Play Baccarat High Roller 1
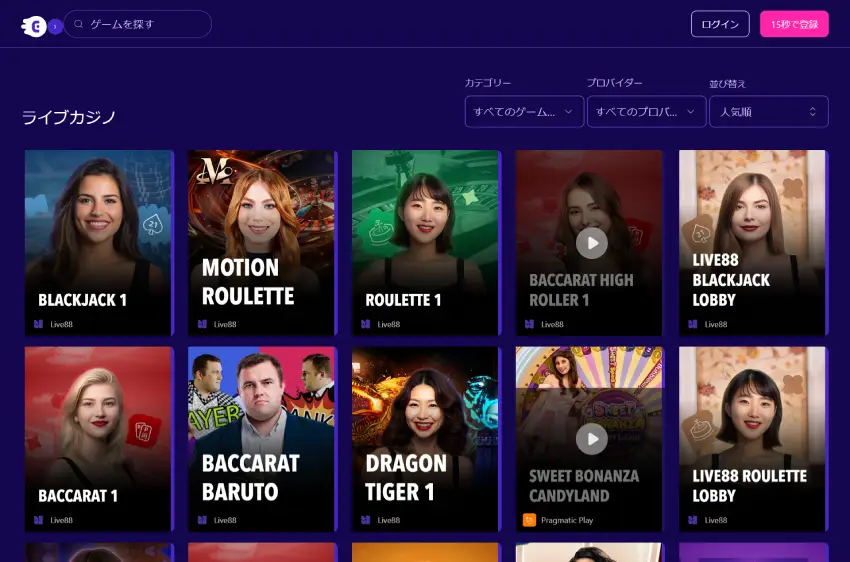Image resolution: width=850 pixels, height=562 pixels. coord(591,243)
